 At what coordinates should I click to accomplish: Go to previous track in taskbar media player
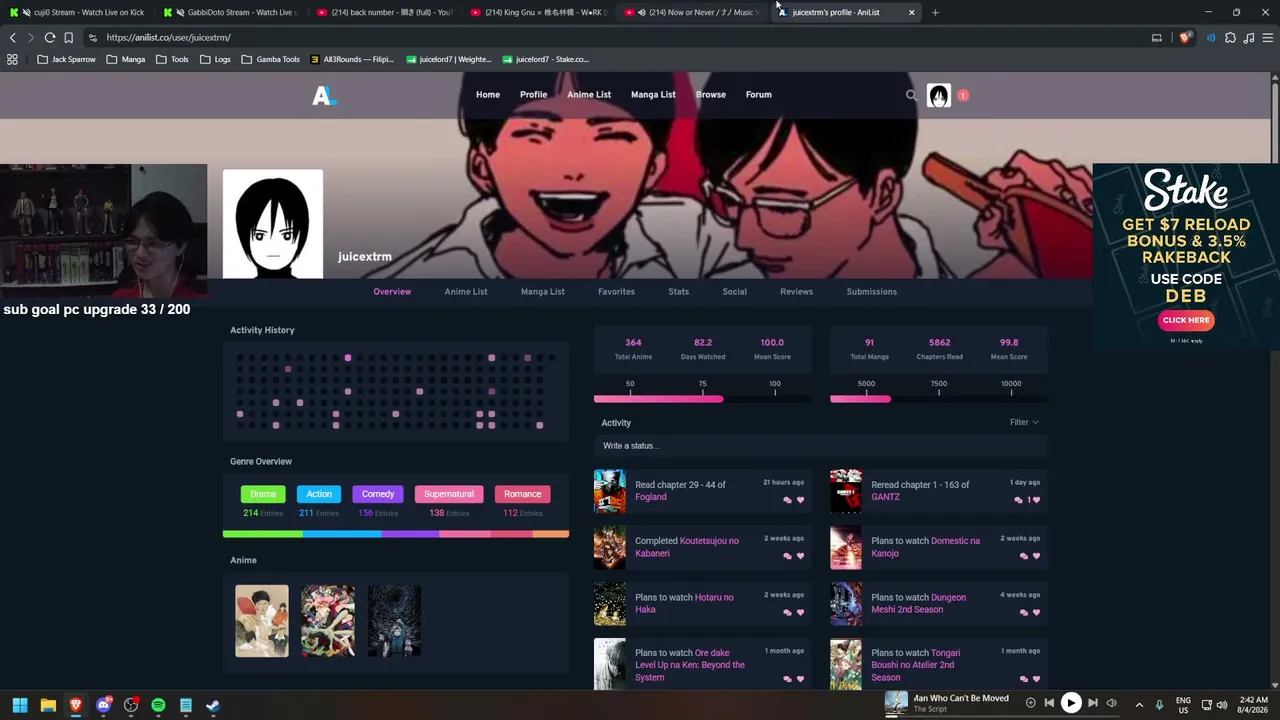(1049, 703)
